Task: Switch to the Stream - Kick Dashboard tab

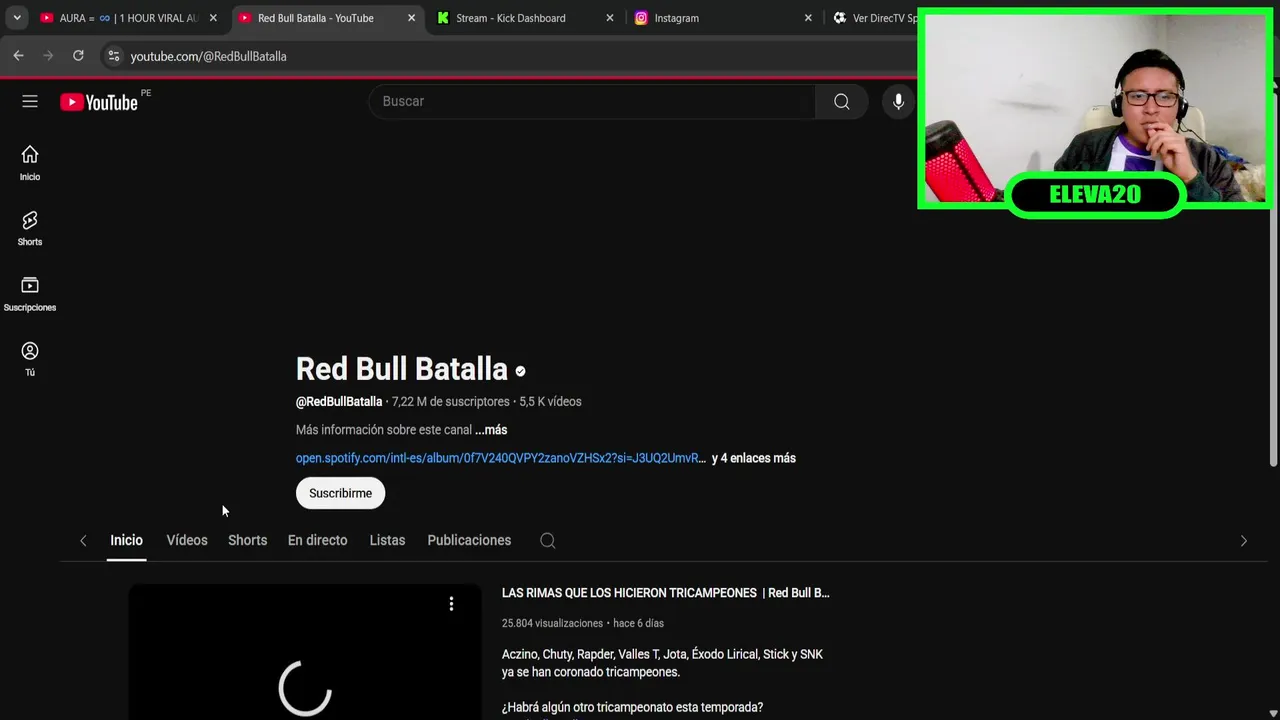Action: (x=510, y=18)
